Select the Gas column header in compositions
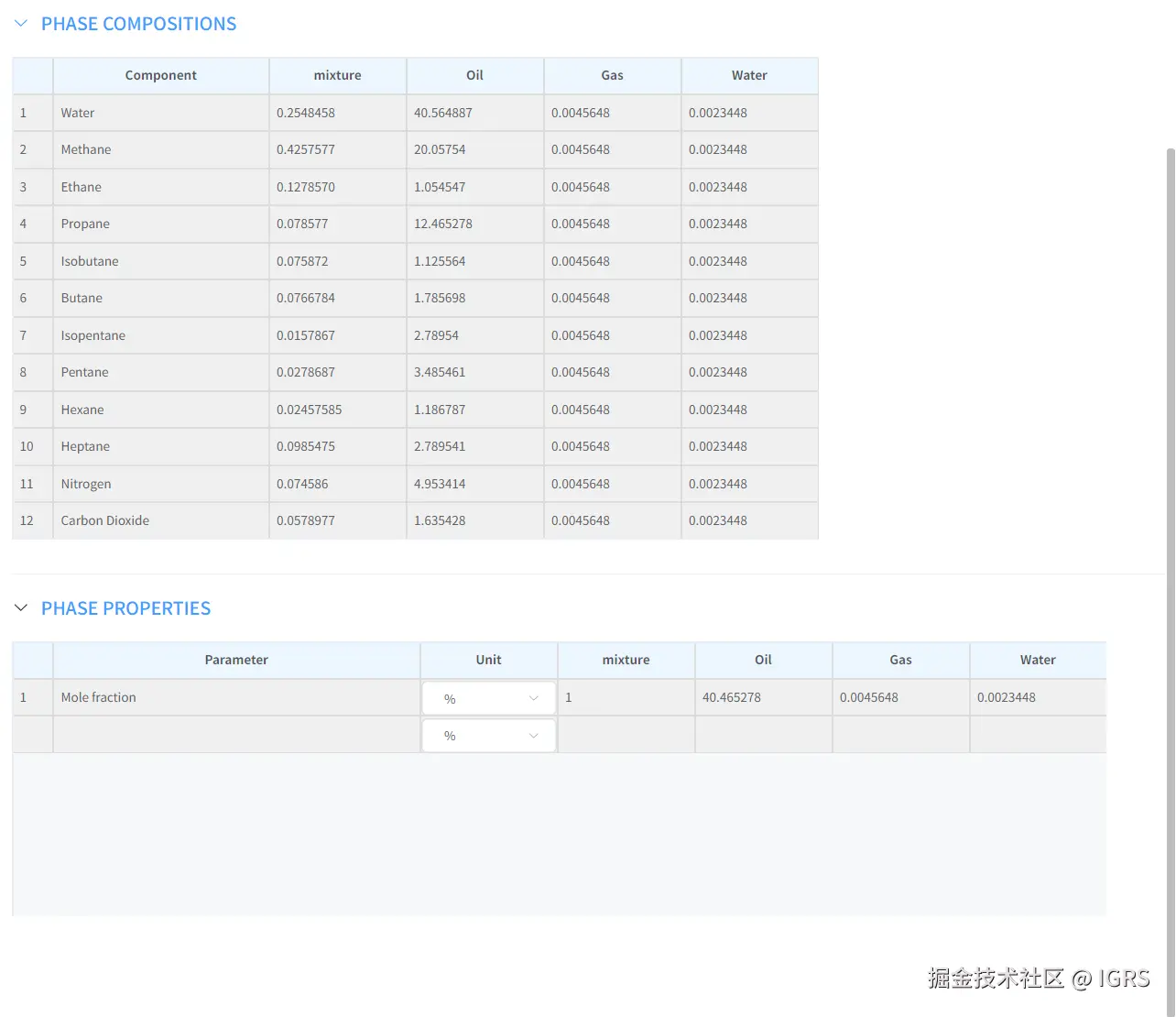Screen dimensions: 1176x1017 click(612, 75)
